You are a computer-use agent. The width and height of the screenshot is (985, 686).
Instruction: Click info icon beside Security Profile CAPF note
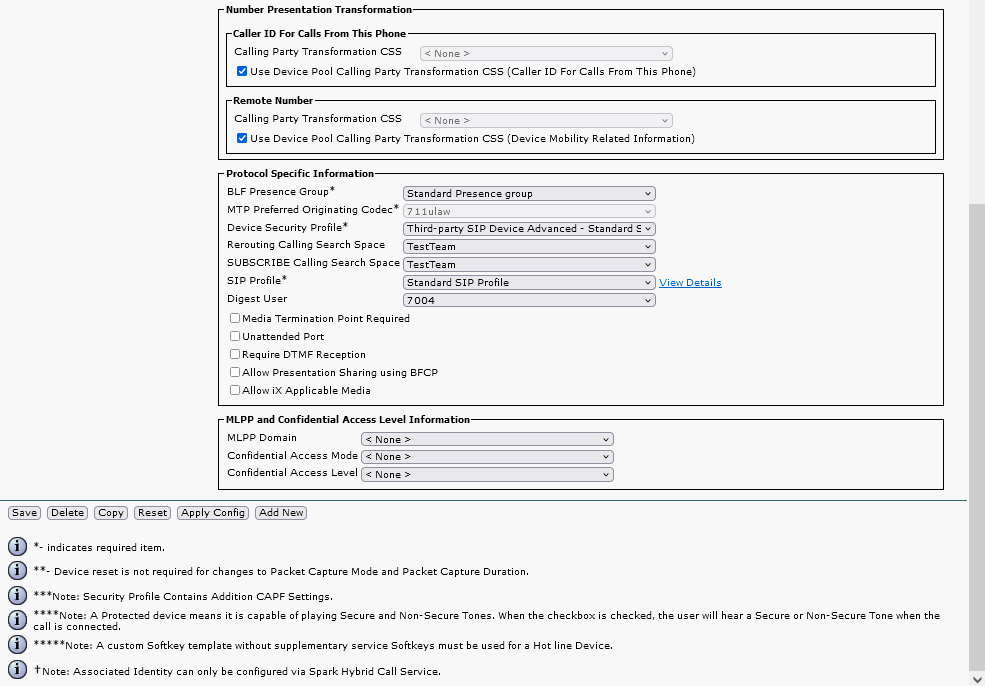(x=17, y=595)
